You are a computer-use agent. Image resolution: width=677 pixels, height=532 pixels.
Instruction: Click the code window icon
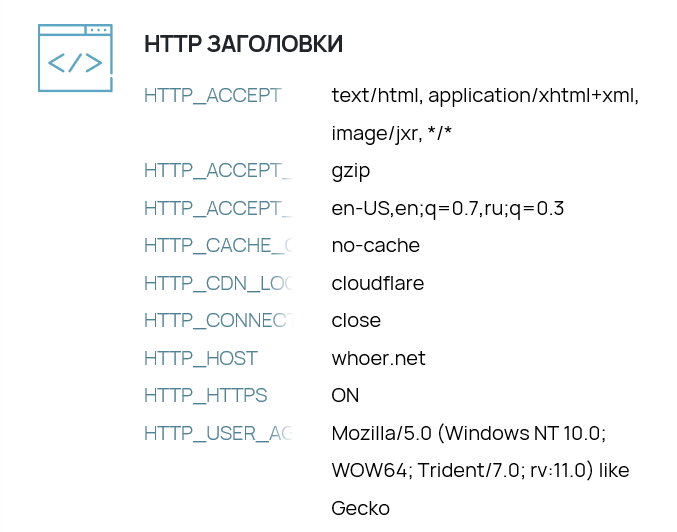pos(75,58)
